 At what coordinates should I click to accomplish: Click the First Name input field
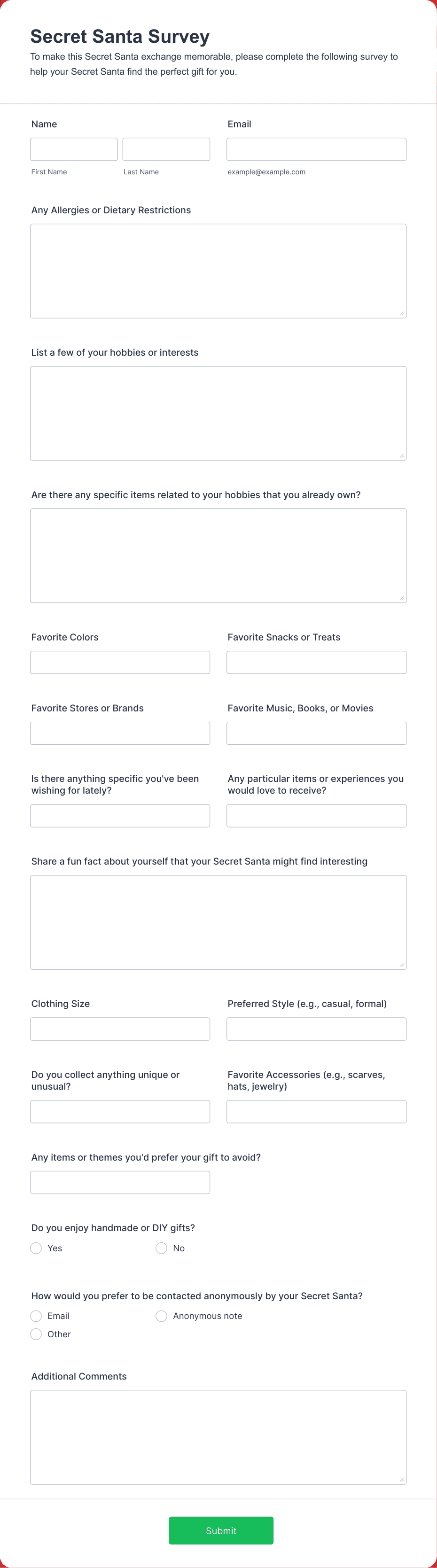[74, 149]
